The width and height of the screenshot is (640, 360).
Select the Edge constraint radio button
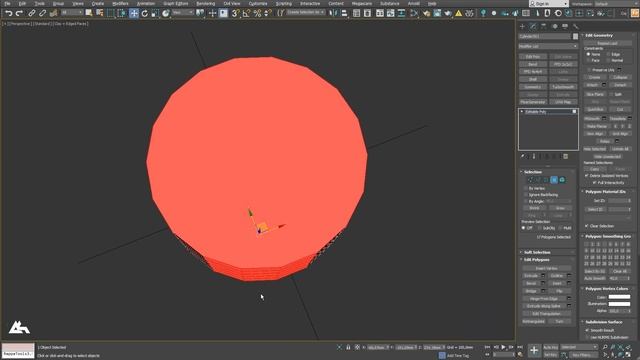click(608, 54)
